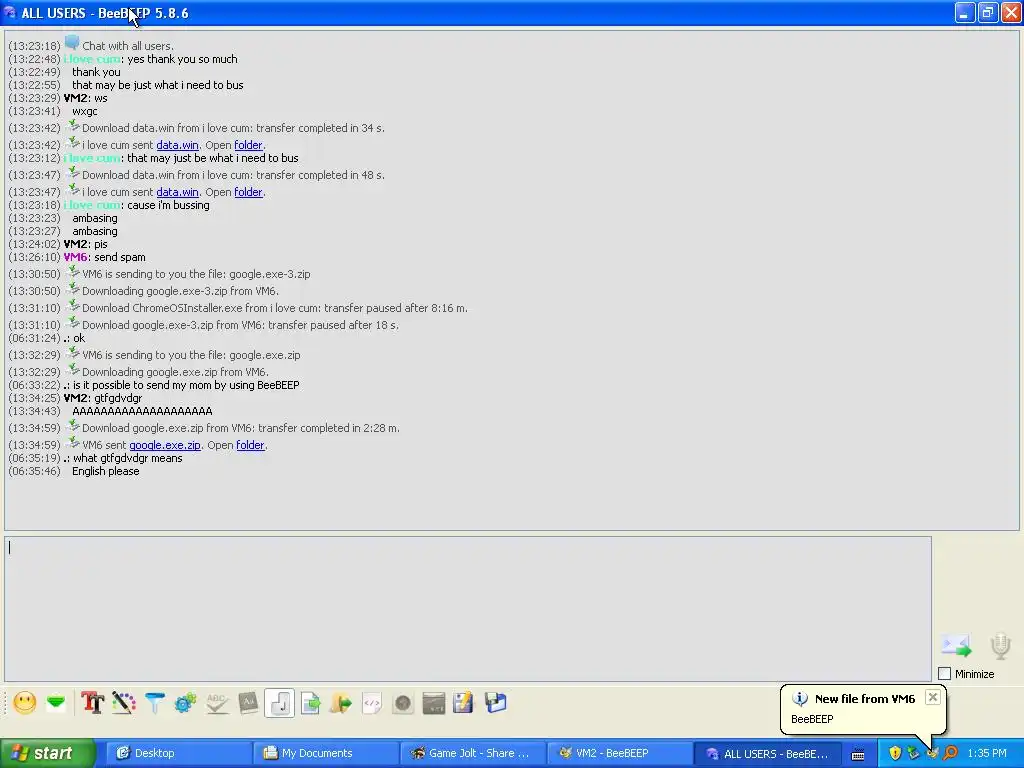
Task: Click the 'Chat with all users.' header text
Action: pyautogui.click(x=128, y=46)
